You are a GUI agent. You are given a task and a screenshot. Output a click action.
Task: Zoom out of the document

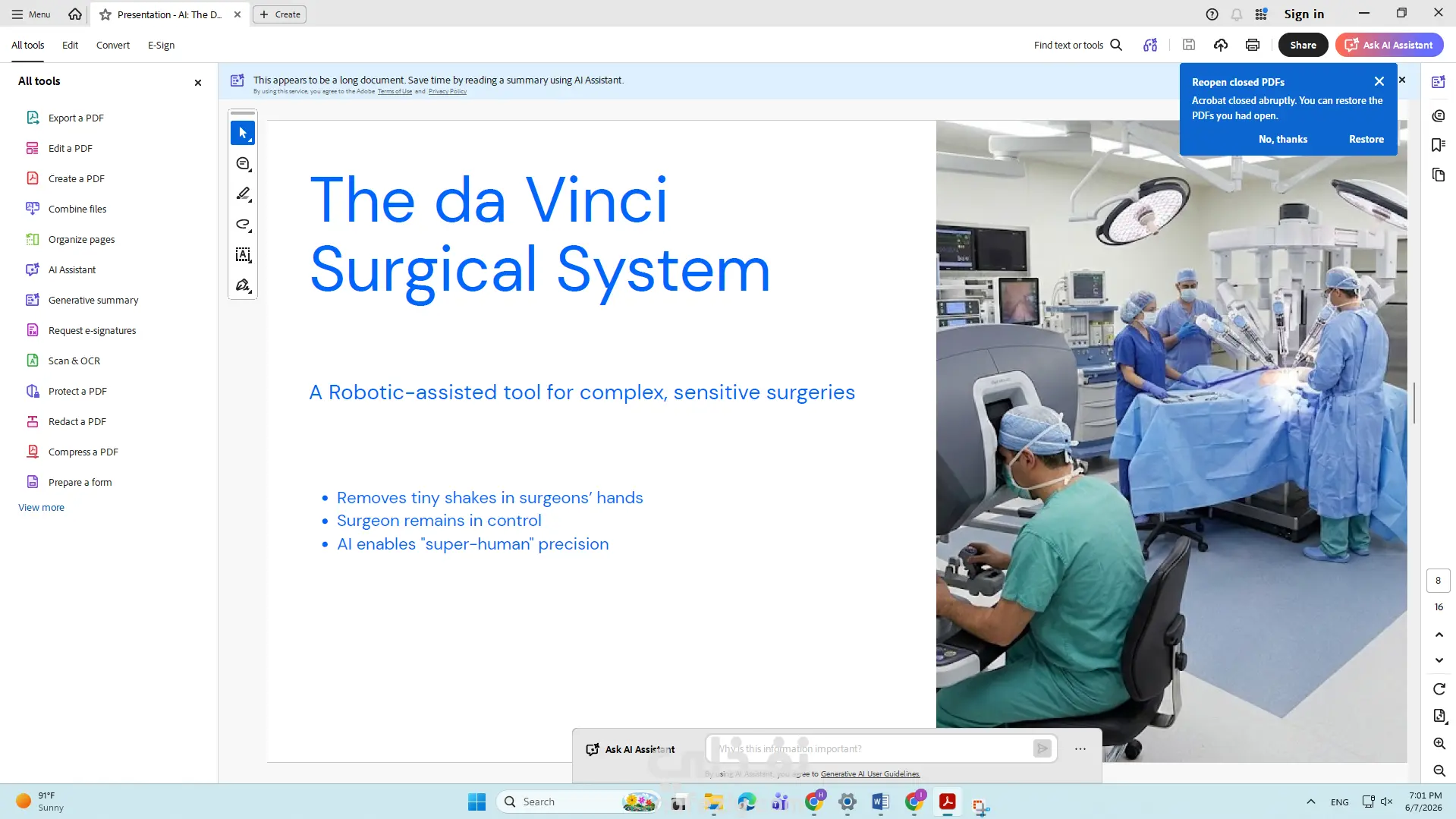1439,771
